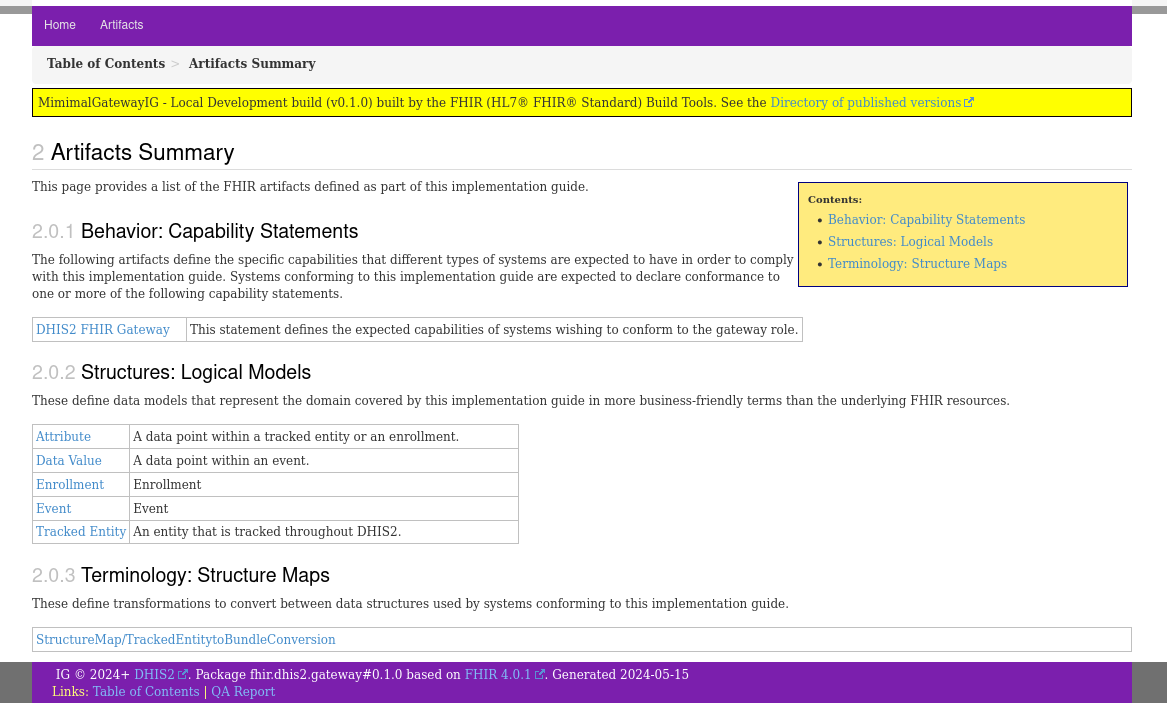Jump to Terminology: Structure Maps in contents
Image resolution: width=1167 pixels, height=703 pixels.
tap(917, 264)
